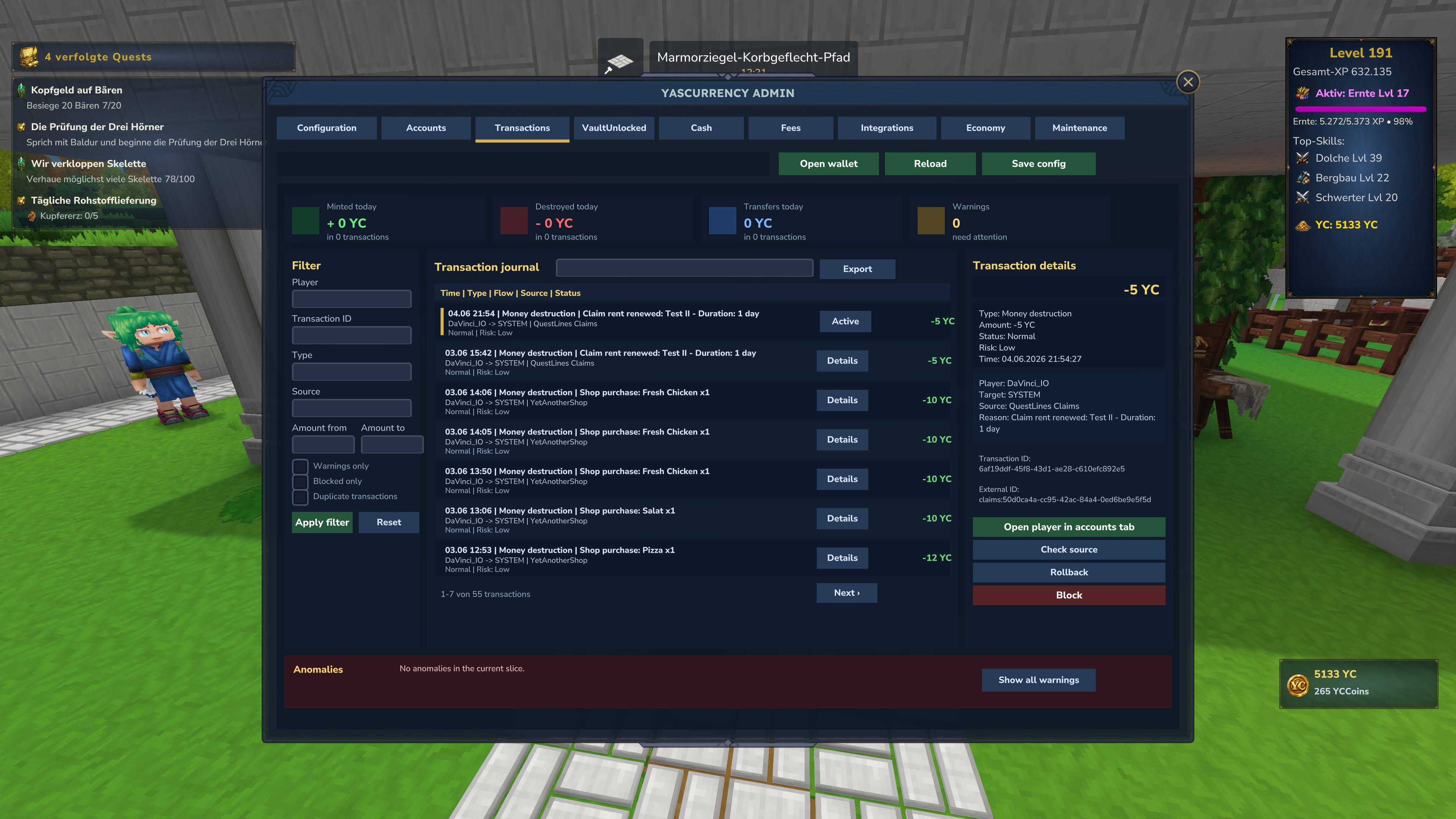The height and width of the screenshot is (819, 1456).
Task: Click the Bergbau pickaxe skill icon
Action: 1303,178
